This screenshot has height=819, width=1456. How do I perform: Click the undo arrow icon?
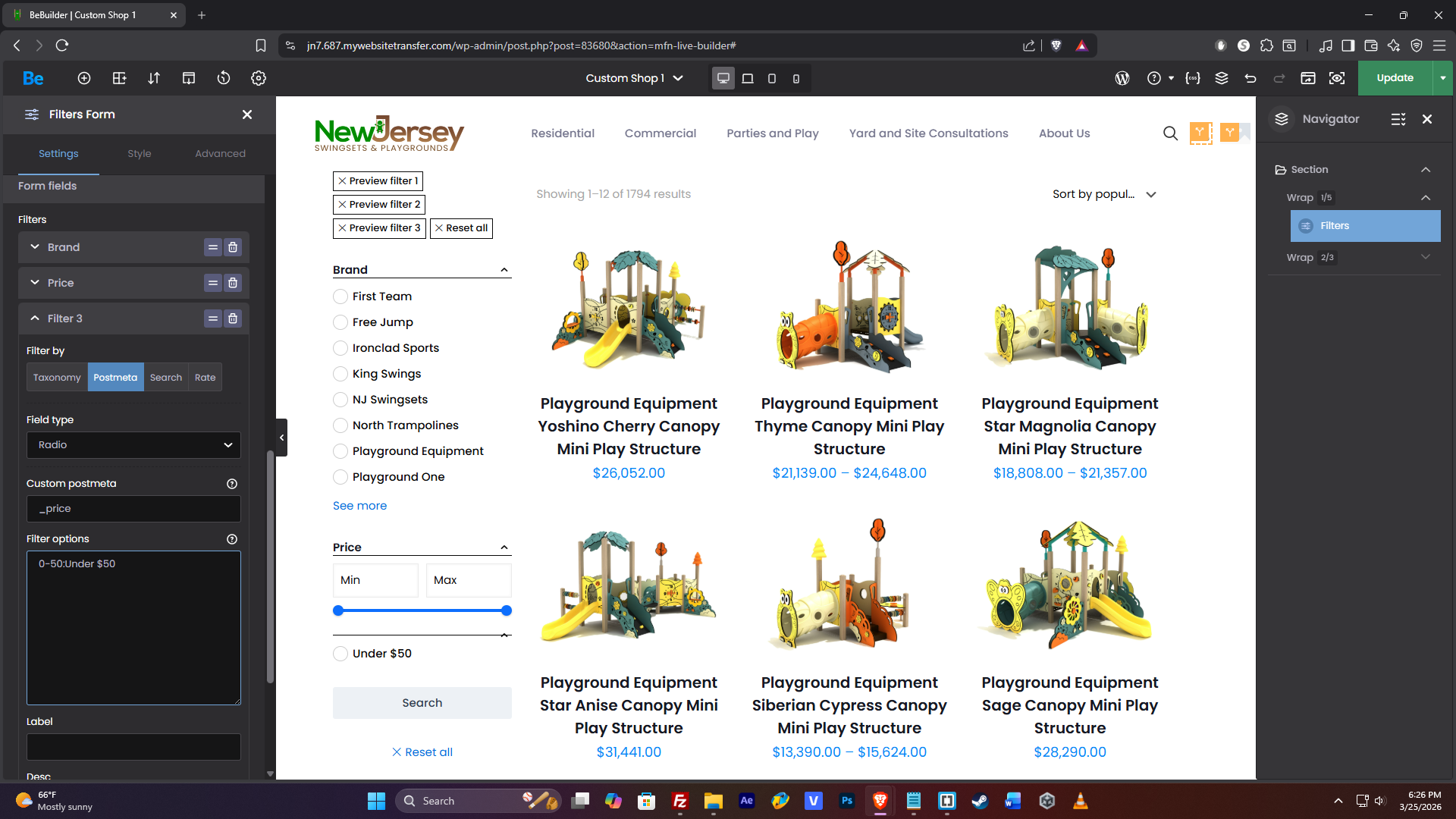[x=1250, y=78]
